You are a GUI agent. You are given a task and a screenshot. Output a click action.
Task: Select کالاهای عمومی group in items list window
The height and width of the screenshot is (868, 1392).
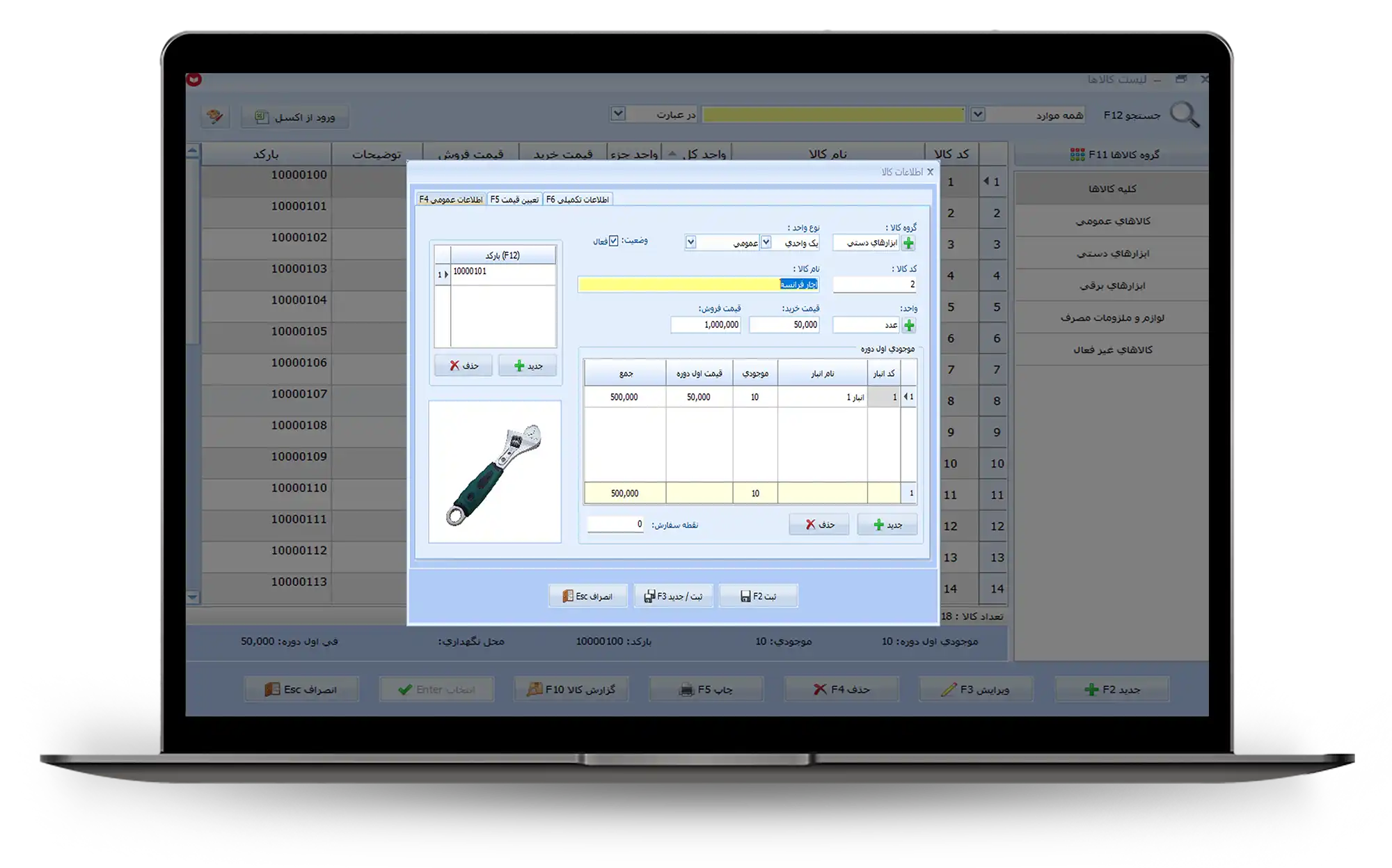[x=1112, y=221]
